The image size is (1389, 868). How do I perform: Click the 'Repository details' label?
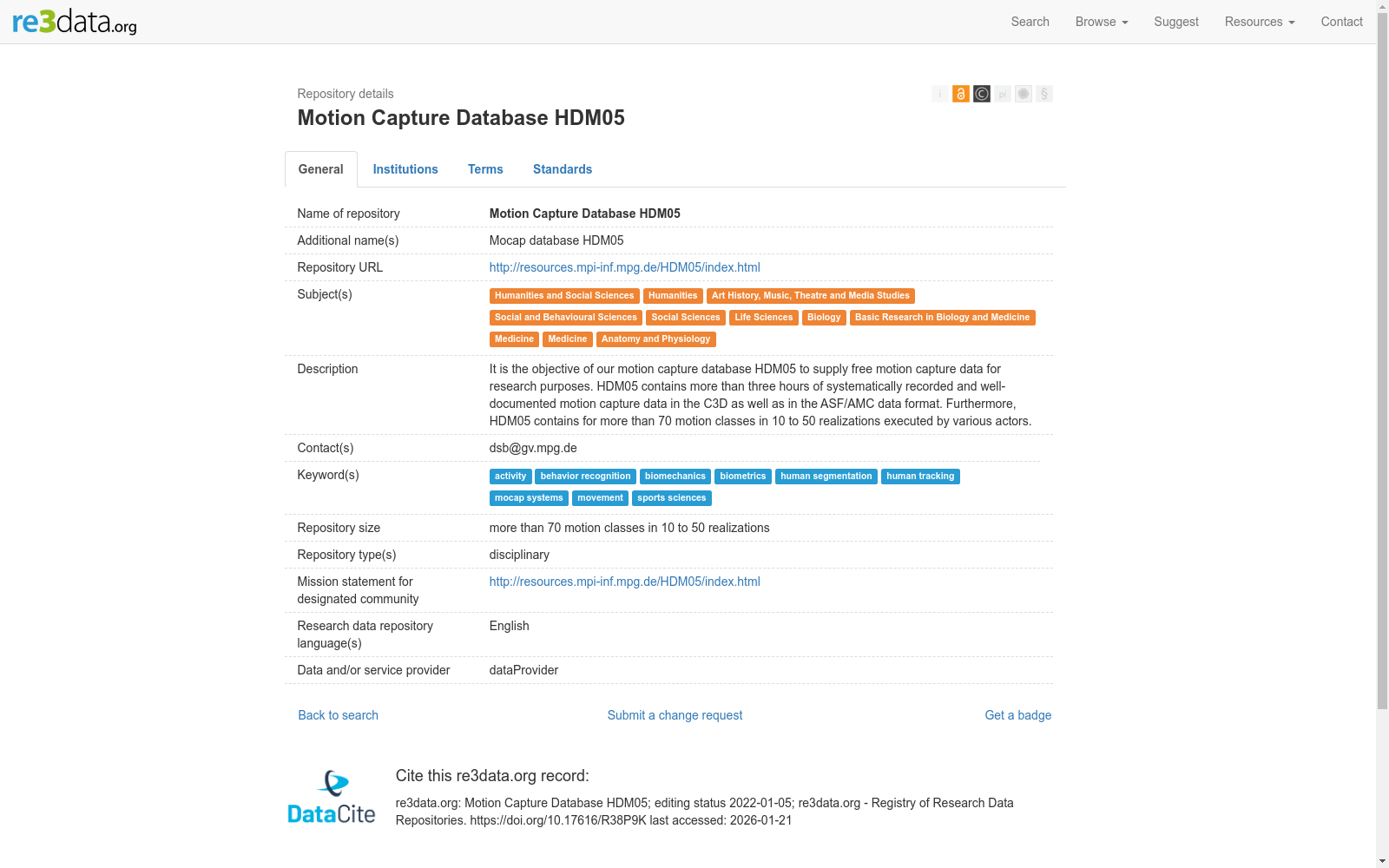click(x=346, y=94)
